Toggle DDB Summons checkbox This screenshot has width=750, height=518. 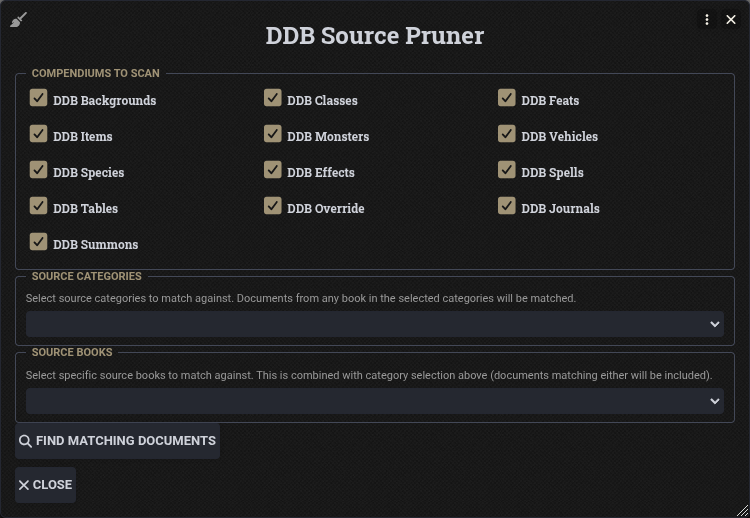[38, 242]
